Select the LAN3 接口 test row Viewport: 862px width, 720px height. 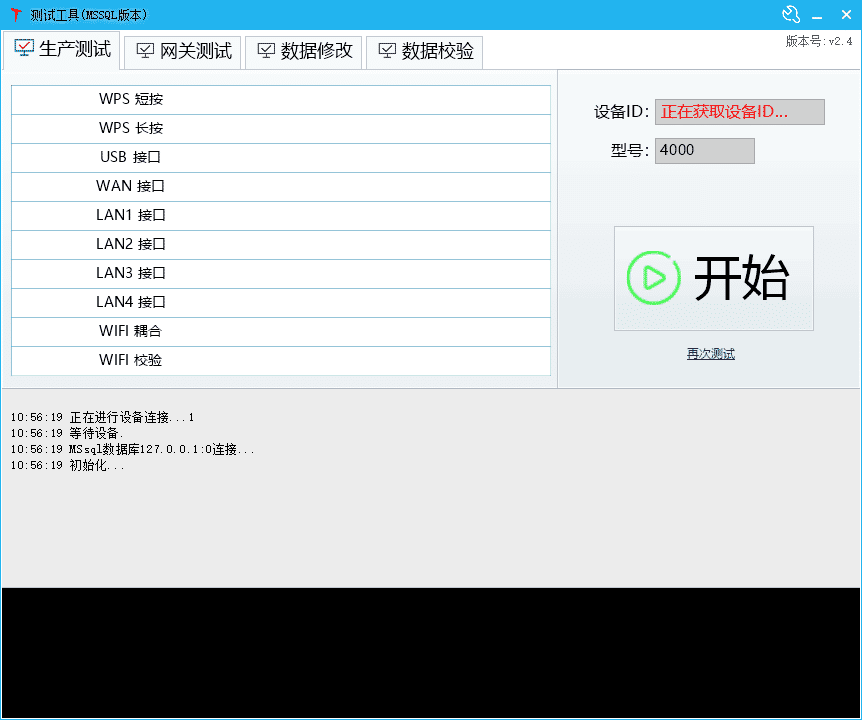(280, 273)
